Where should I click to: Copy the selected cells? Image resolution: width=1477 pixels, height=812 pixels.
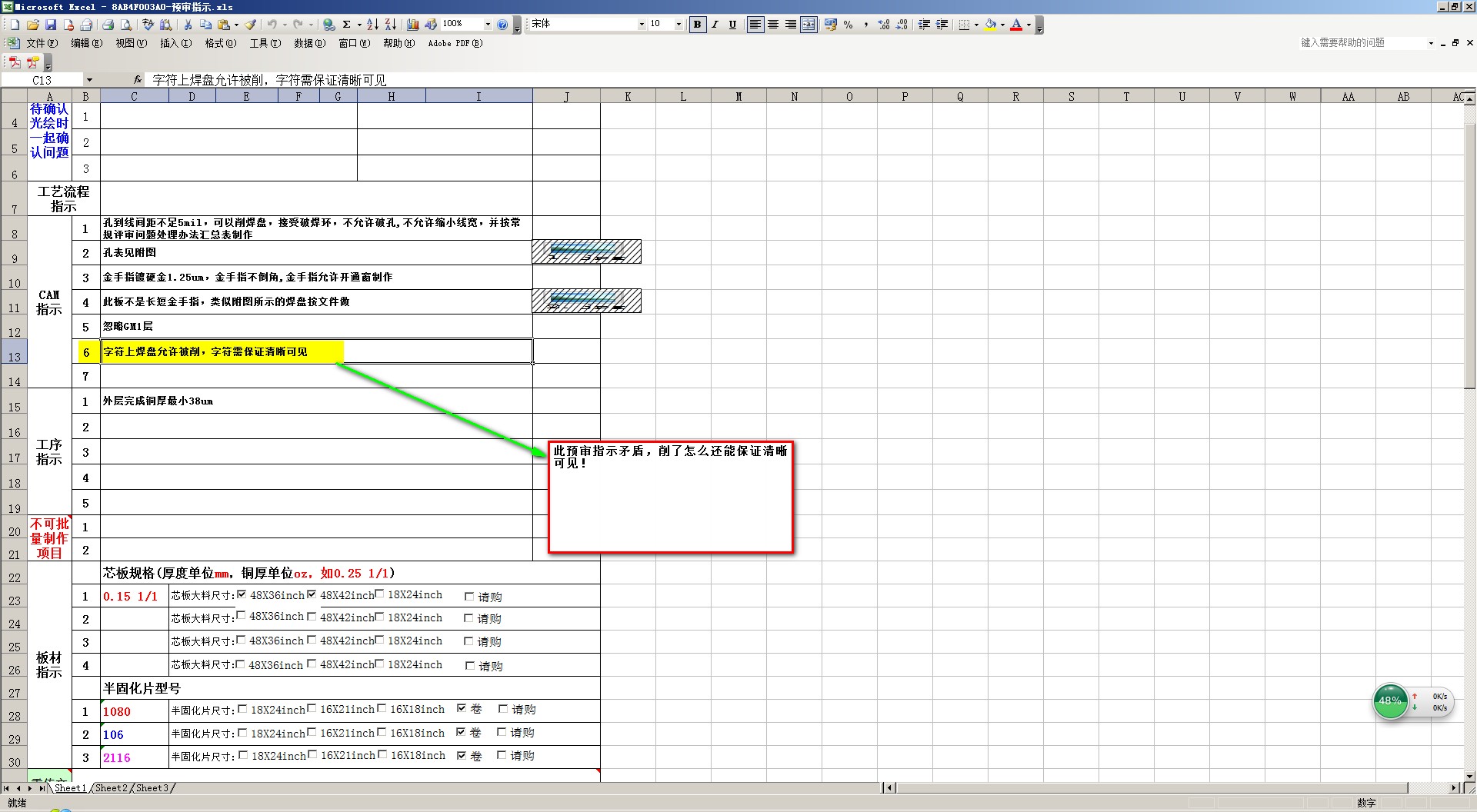205,25
